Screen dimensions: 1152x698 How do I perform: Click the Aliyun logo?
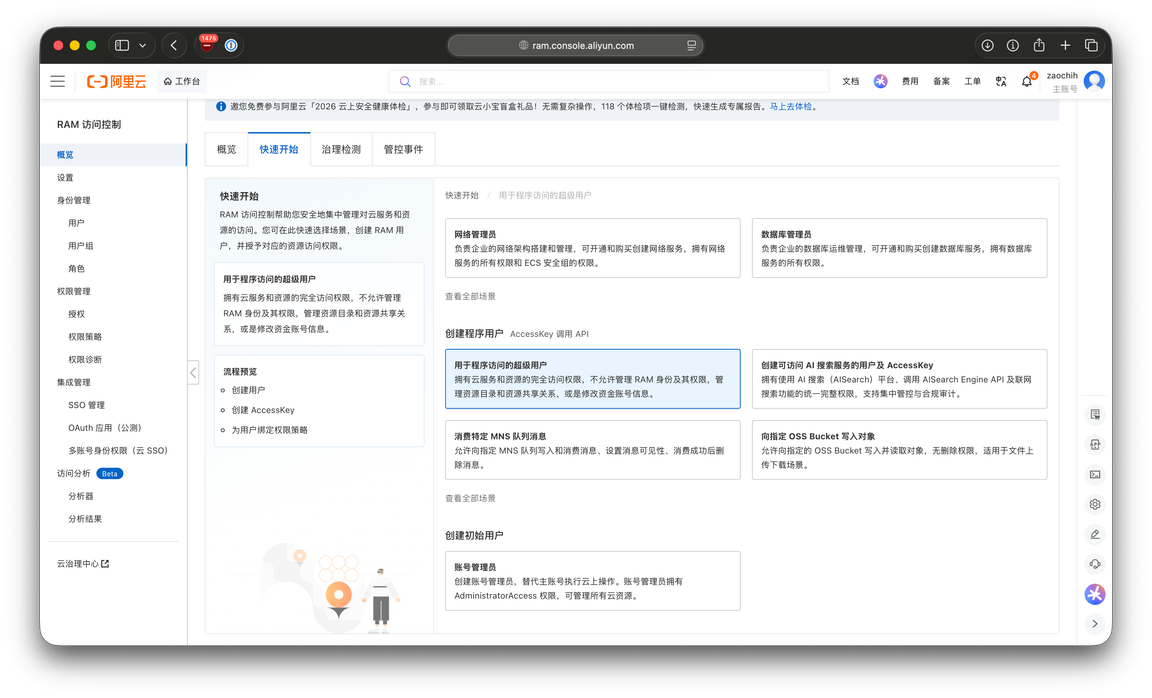point(116,82)
